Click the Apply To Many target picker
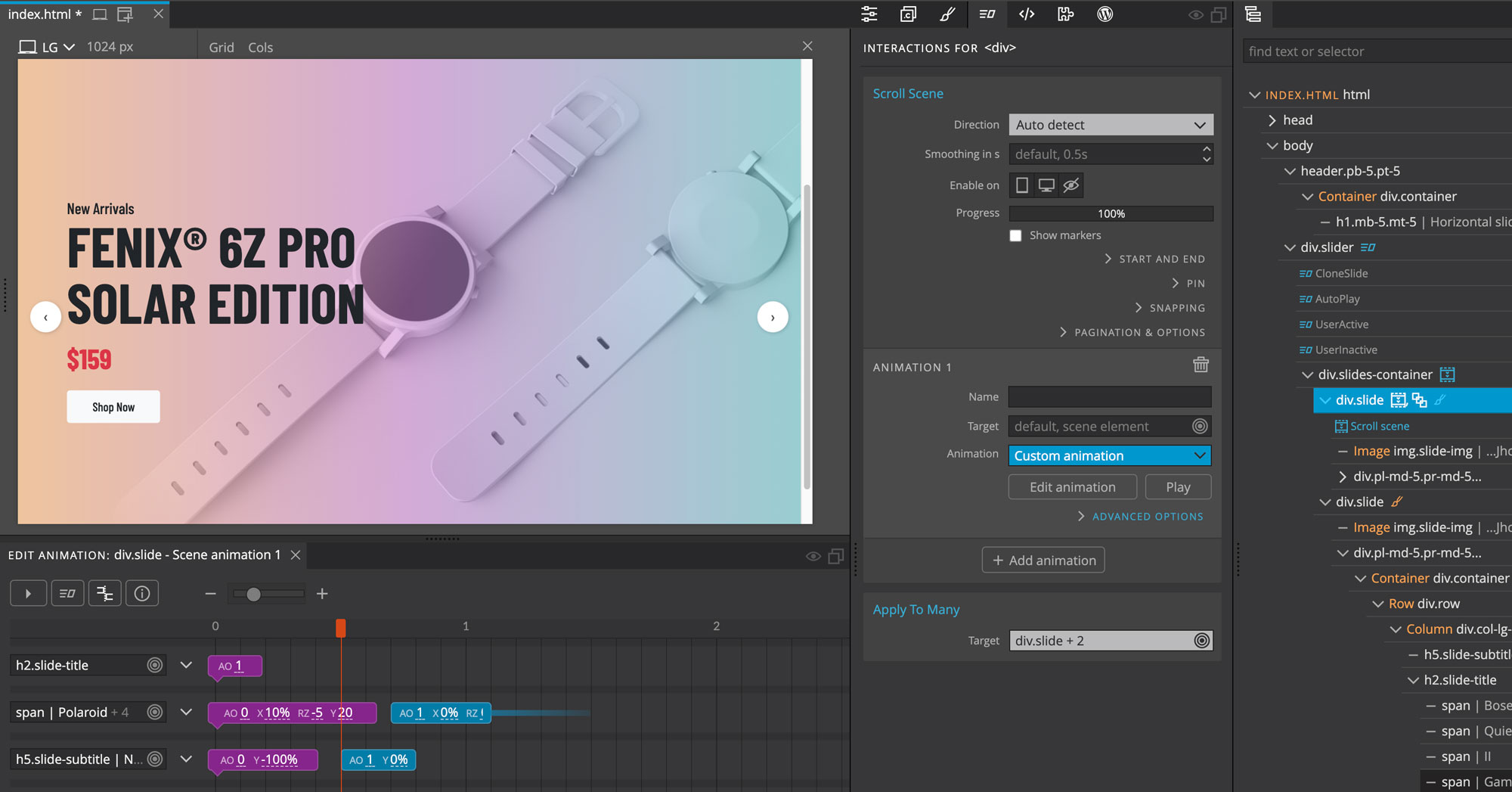The width and height of the screenshot is (1512, 792). click(x=1201, y=641)
